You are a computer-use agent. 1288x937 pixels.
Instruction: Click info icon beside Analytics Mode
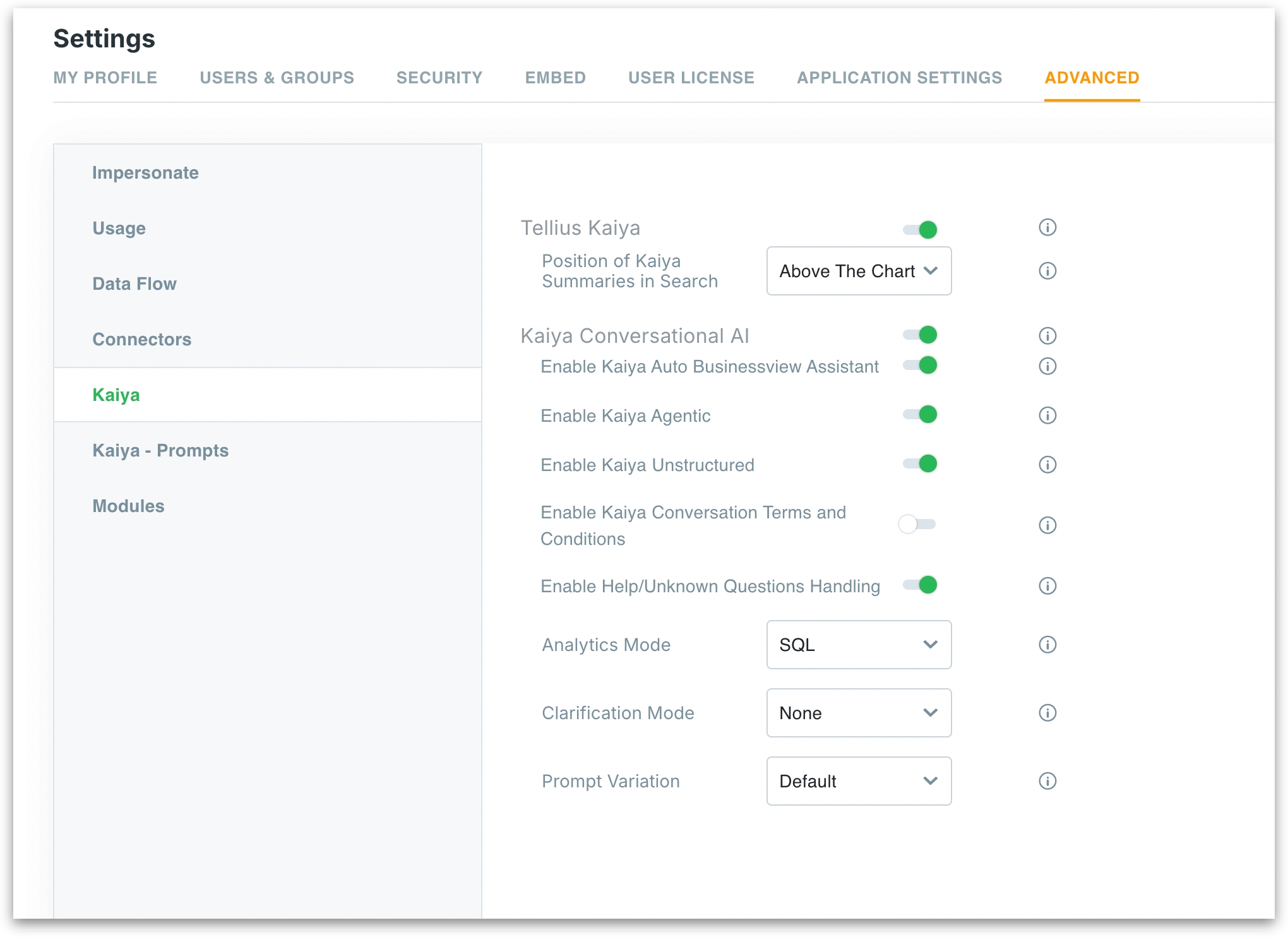[1047, 645]
